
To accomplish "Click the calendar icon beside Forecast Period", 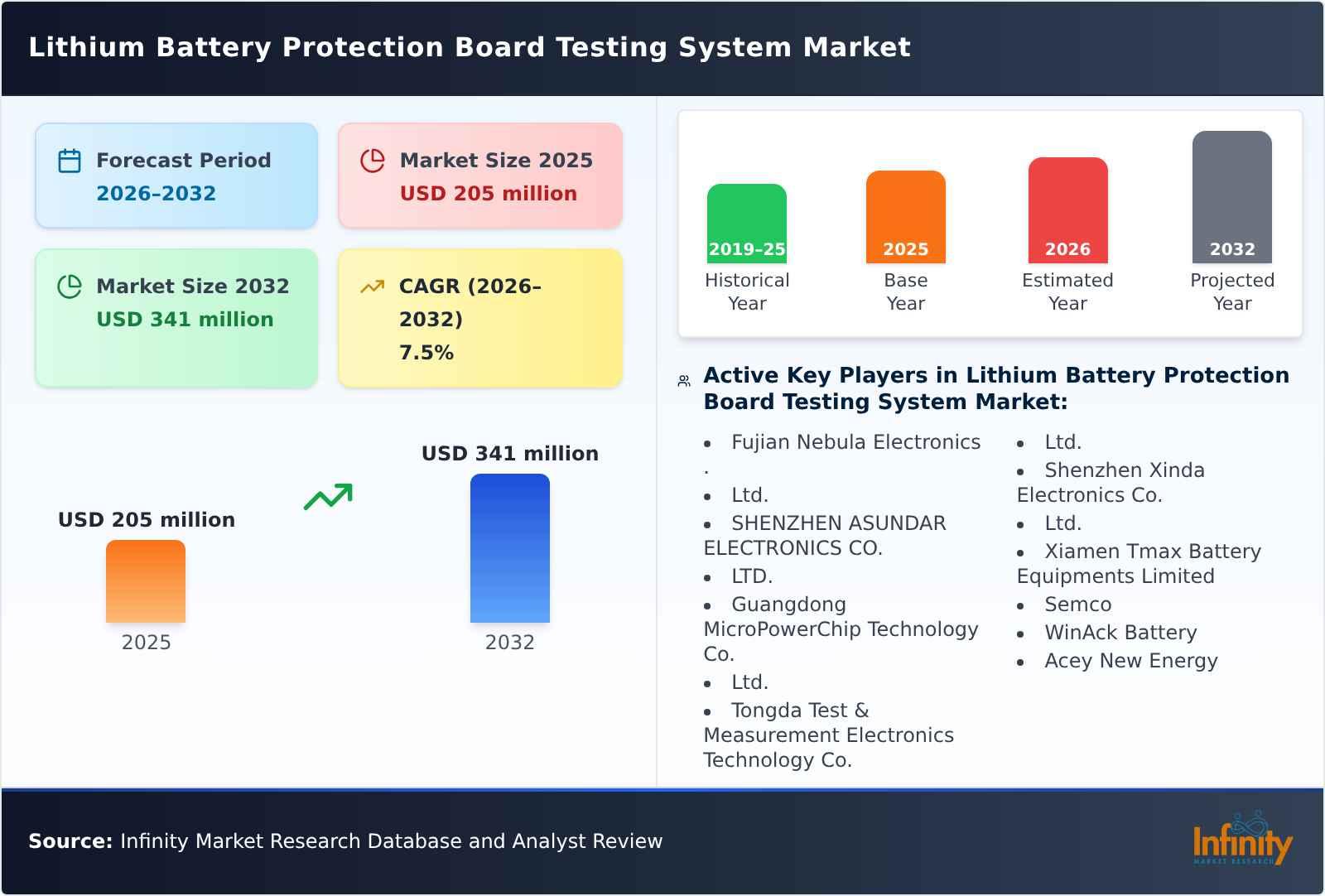I will [x=70, y=160].
